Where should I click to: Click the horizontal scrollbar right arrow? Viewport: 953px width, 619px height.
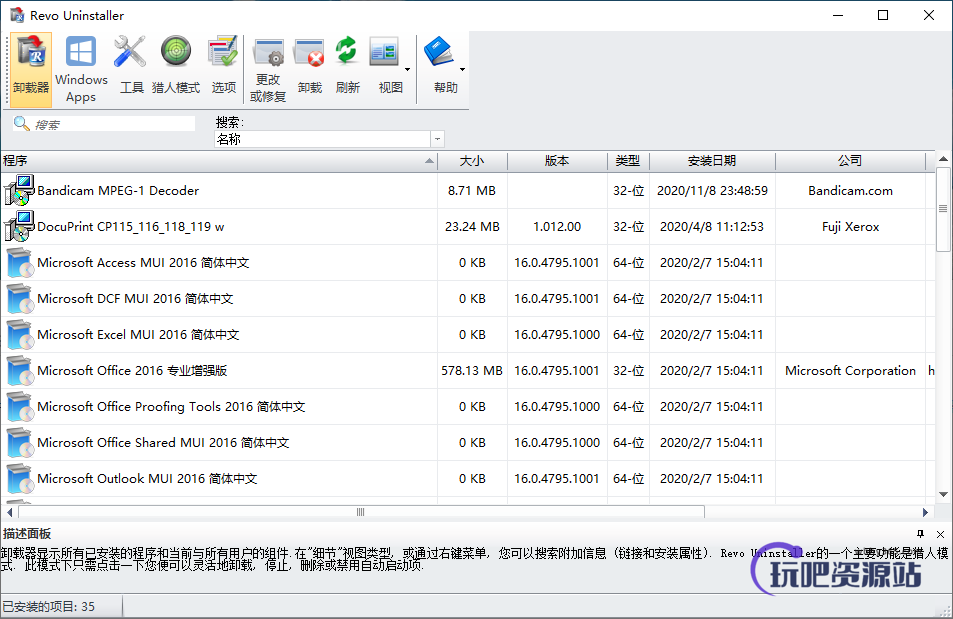pyautogui.click(x=925, y=512)
